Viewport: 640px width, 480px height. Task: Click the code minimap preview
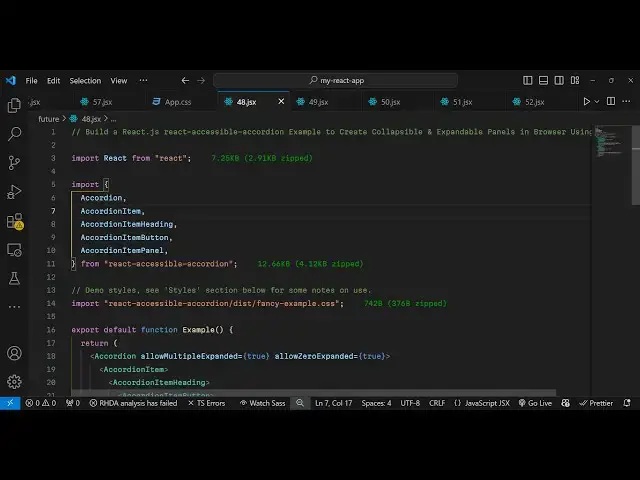(x=609, y=142)
